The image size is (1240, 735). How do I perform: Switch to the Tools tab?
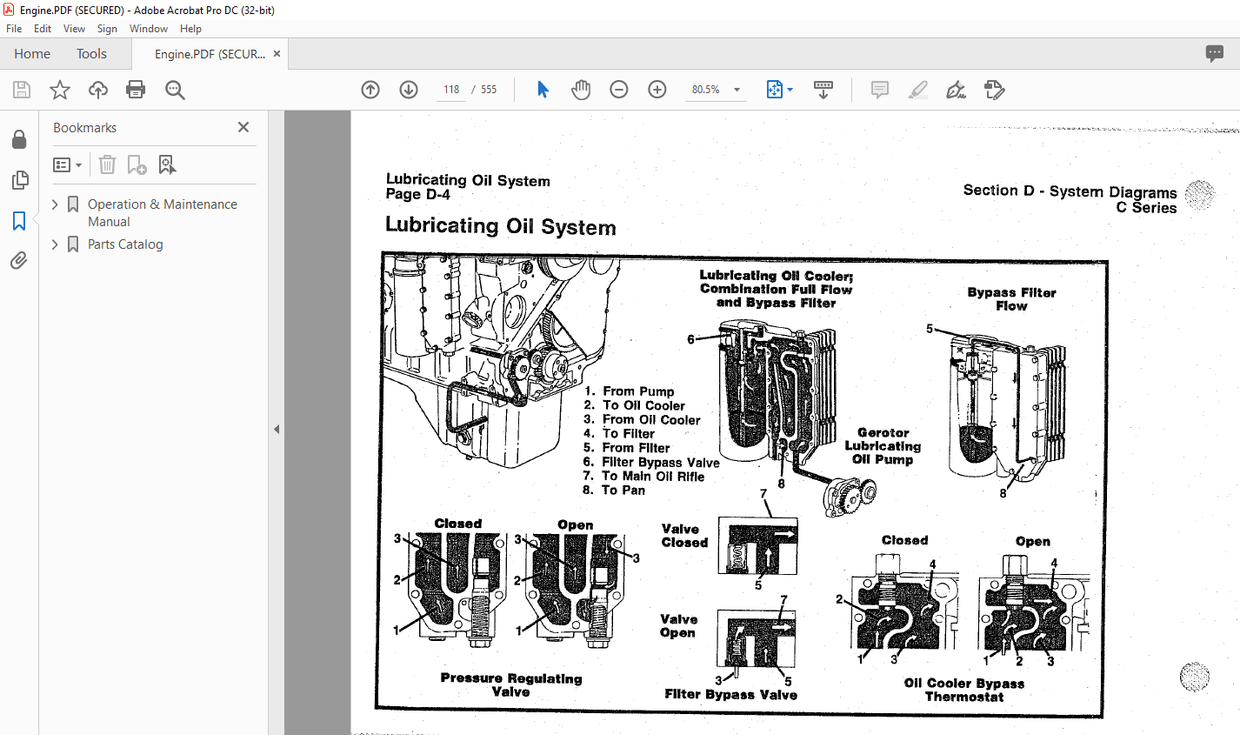(91, 53)
